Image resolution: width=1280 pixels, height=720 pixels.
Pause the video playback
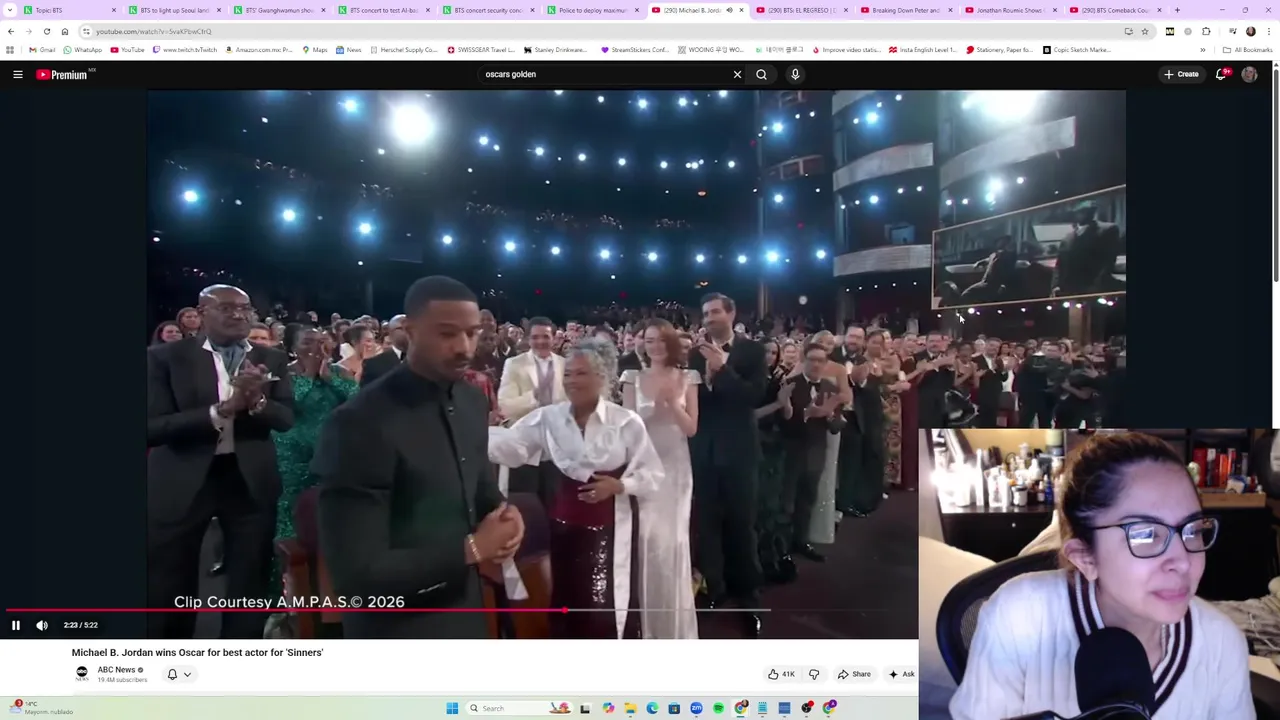[16, 625]
